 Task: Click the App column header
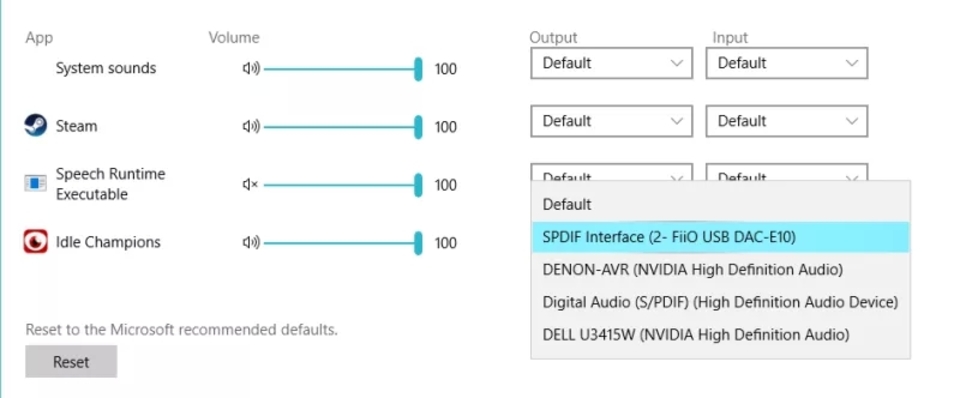pyautogui.click(x=39, y=38)
